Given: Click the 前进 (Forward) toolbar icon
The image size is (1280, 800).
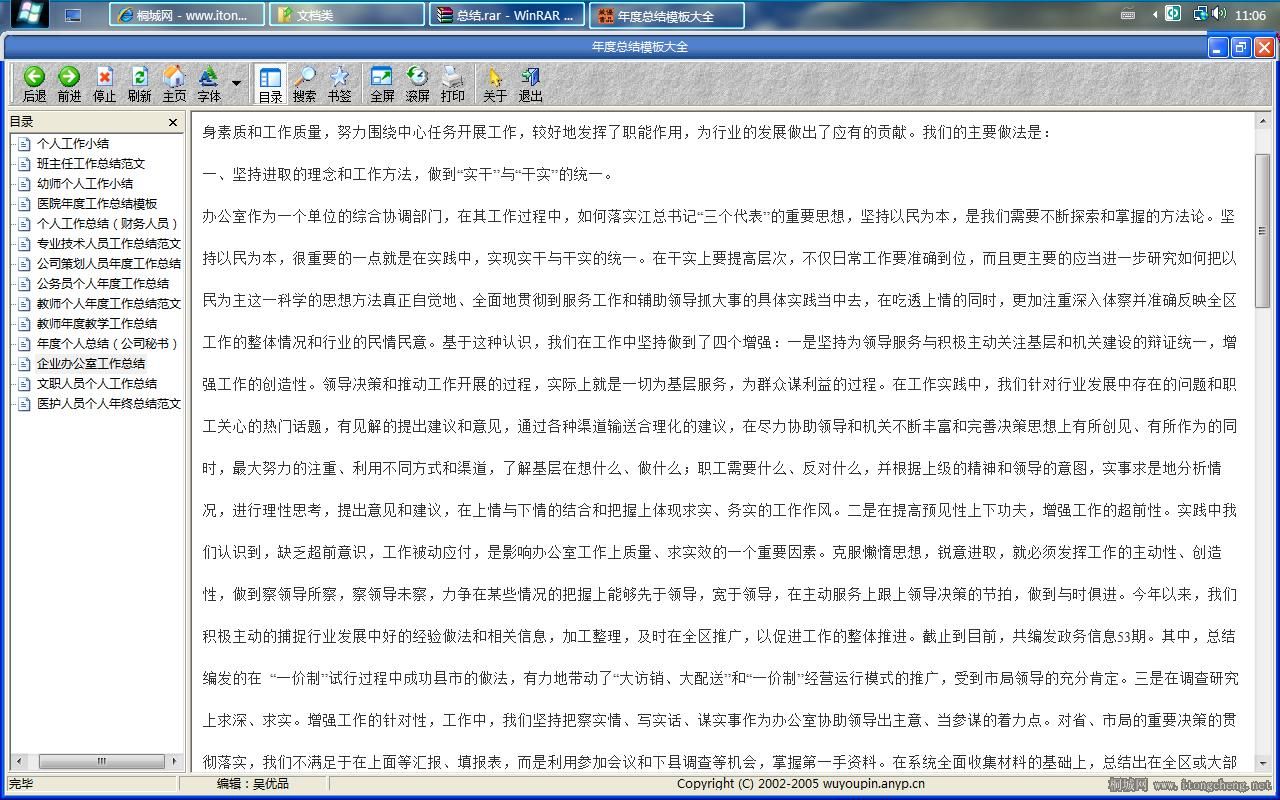Looking at the screenshot, I should (x=69, y=84).
